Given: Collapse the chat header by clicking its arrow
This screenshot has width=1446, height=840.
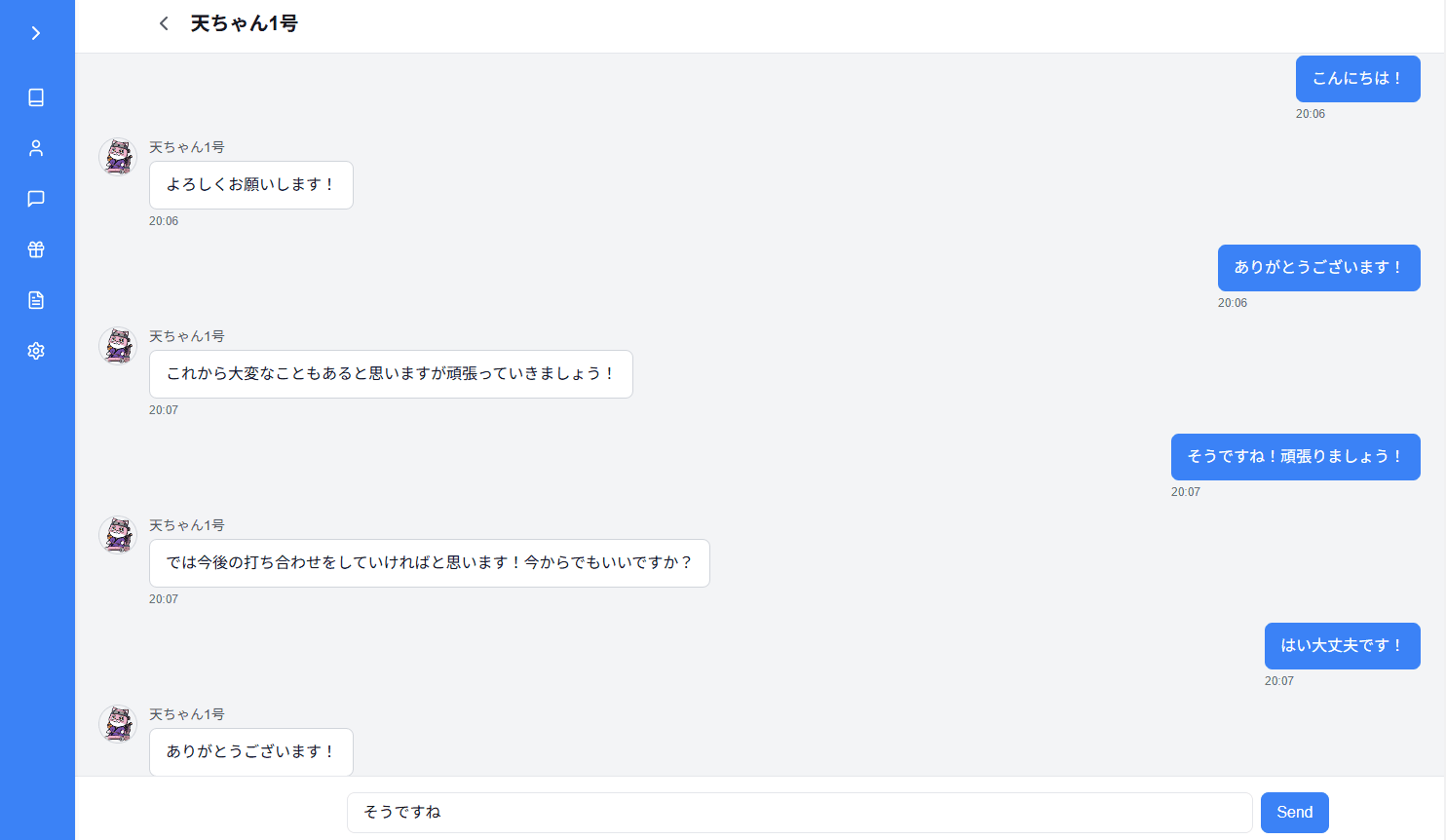Looking at the screenshot, I should click(163, 22).
